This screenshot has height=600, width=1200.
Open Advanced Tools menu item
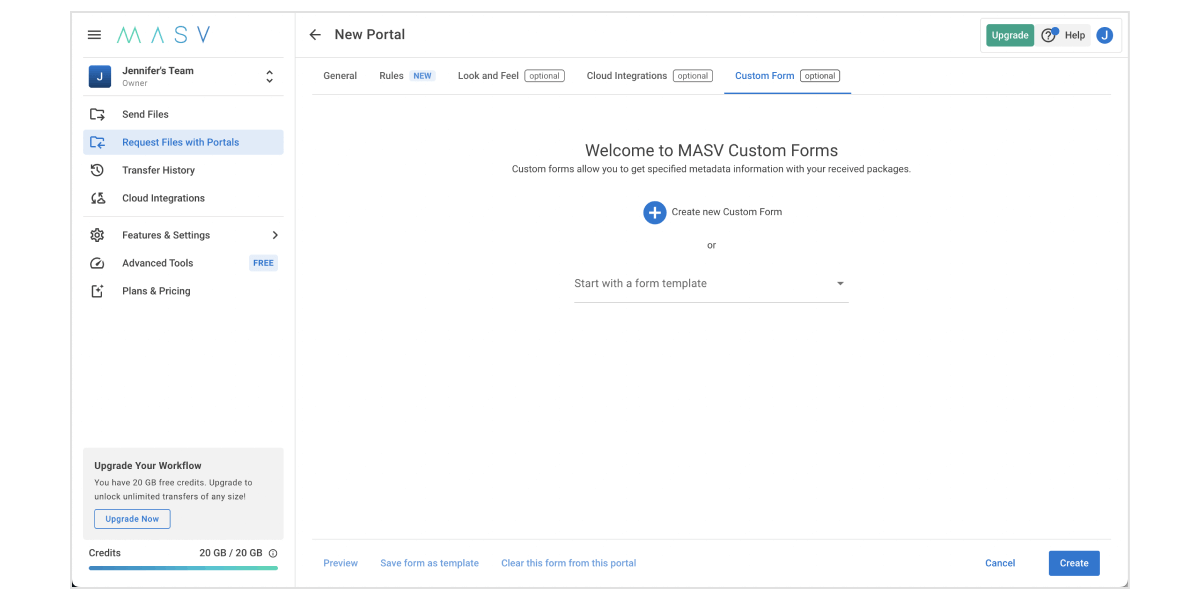pos(183,263)
